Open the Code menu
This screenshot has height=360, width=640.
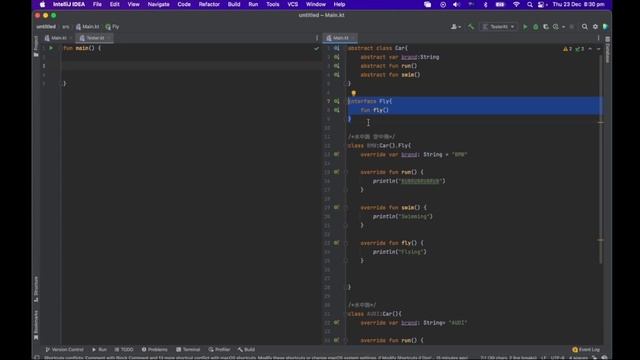(x=184, y=4)
